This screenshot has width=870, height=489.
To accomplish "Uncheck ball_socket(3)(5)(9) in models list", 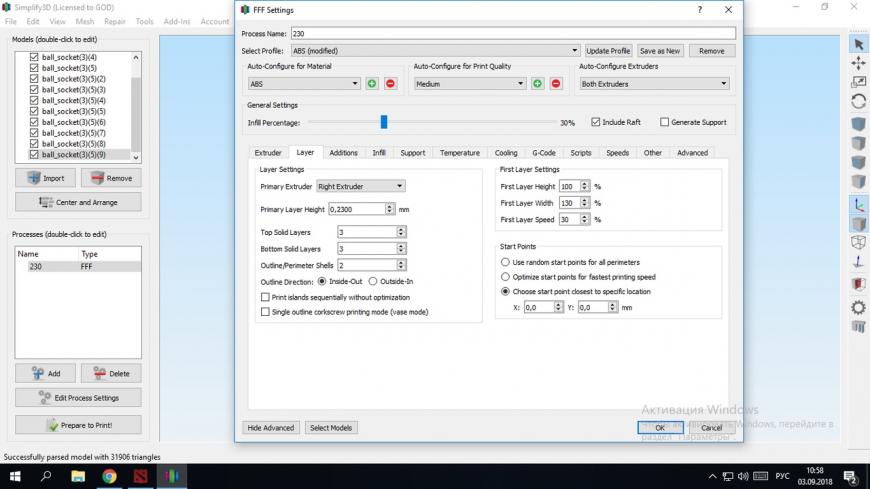I will click(x=34, y=154).
